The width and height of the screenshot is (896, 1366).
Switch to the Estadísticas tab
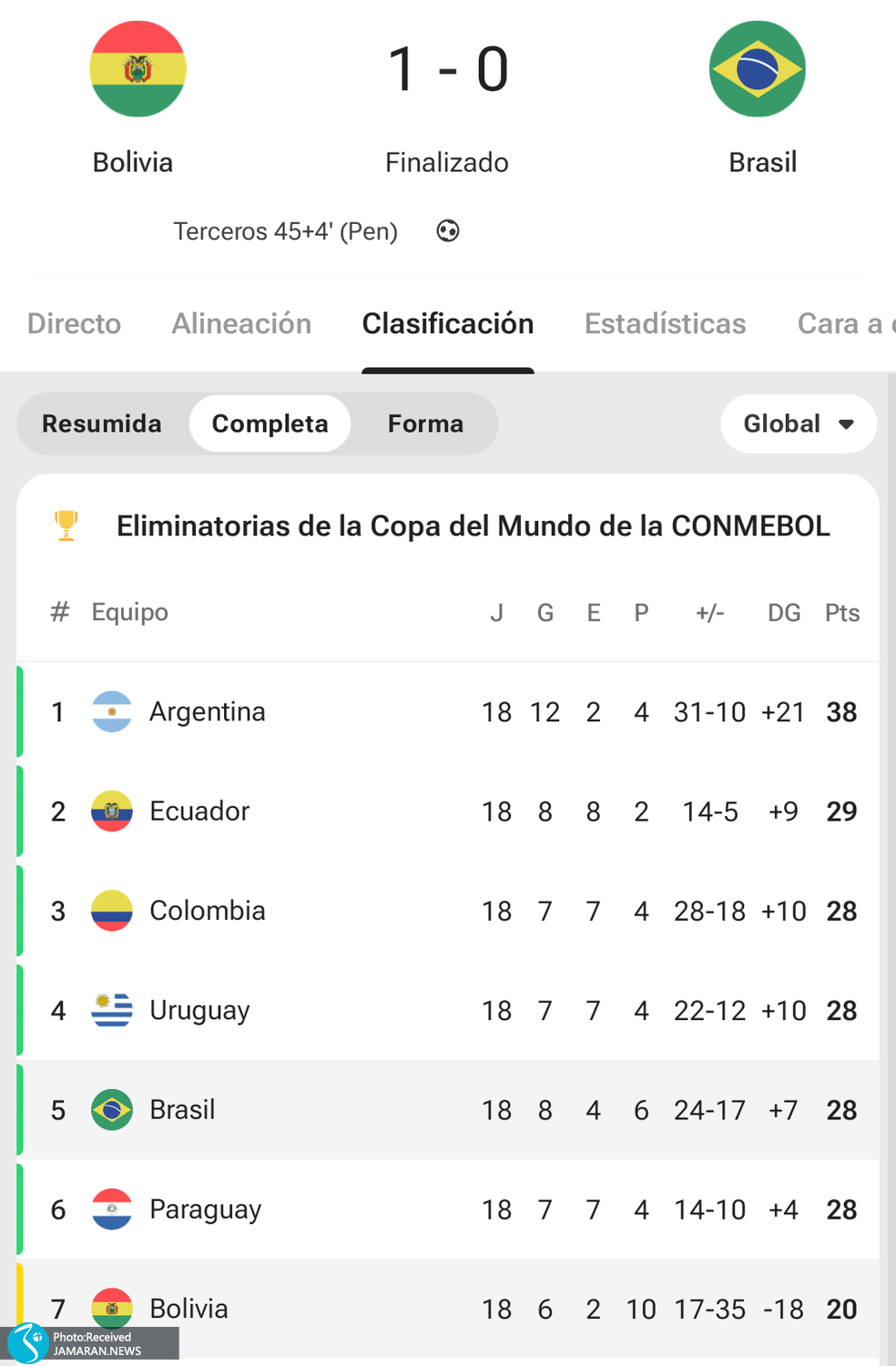click(665, 323)
